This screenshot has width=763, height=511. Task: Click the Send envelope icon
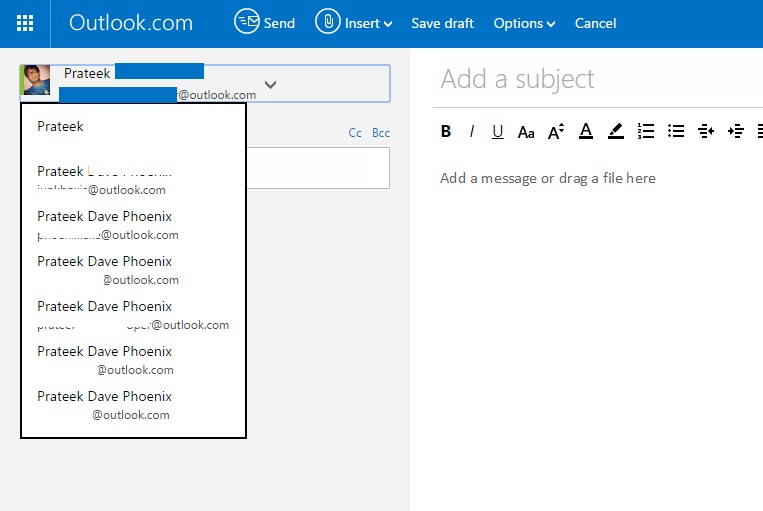tap(247, 21)
